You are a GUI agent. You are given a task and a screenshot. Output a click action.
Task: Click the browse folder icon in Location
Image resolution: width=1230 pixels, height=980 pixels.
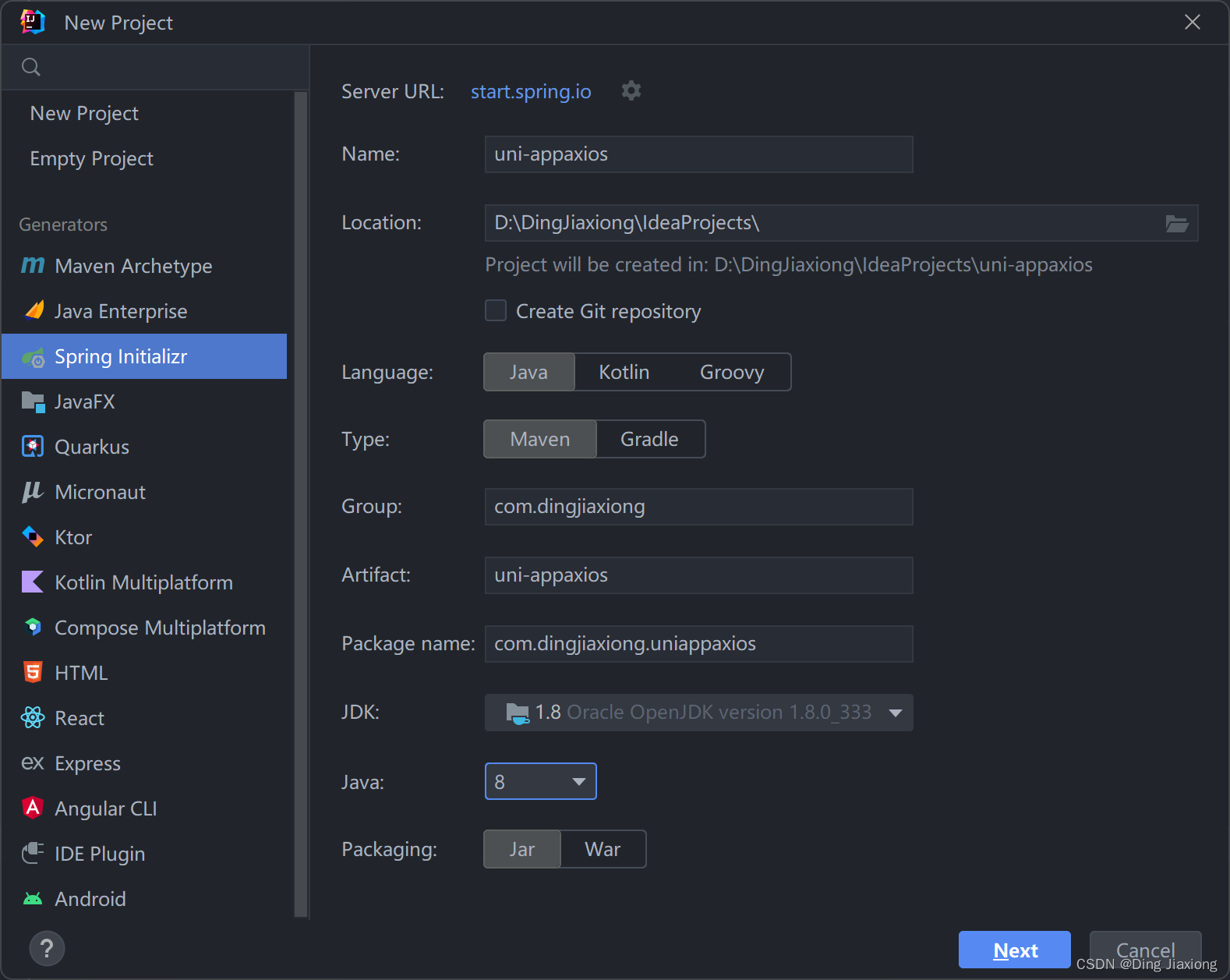1176,224
